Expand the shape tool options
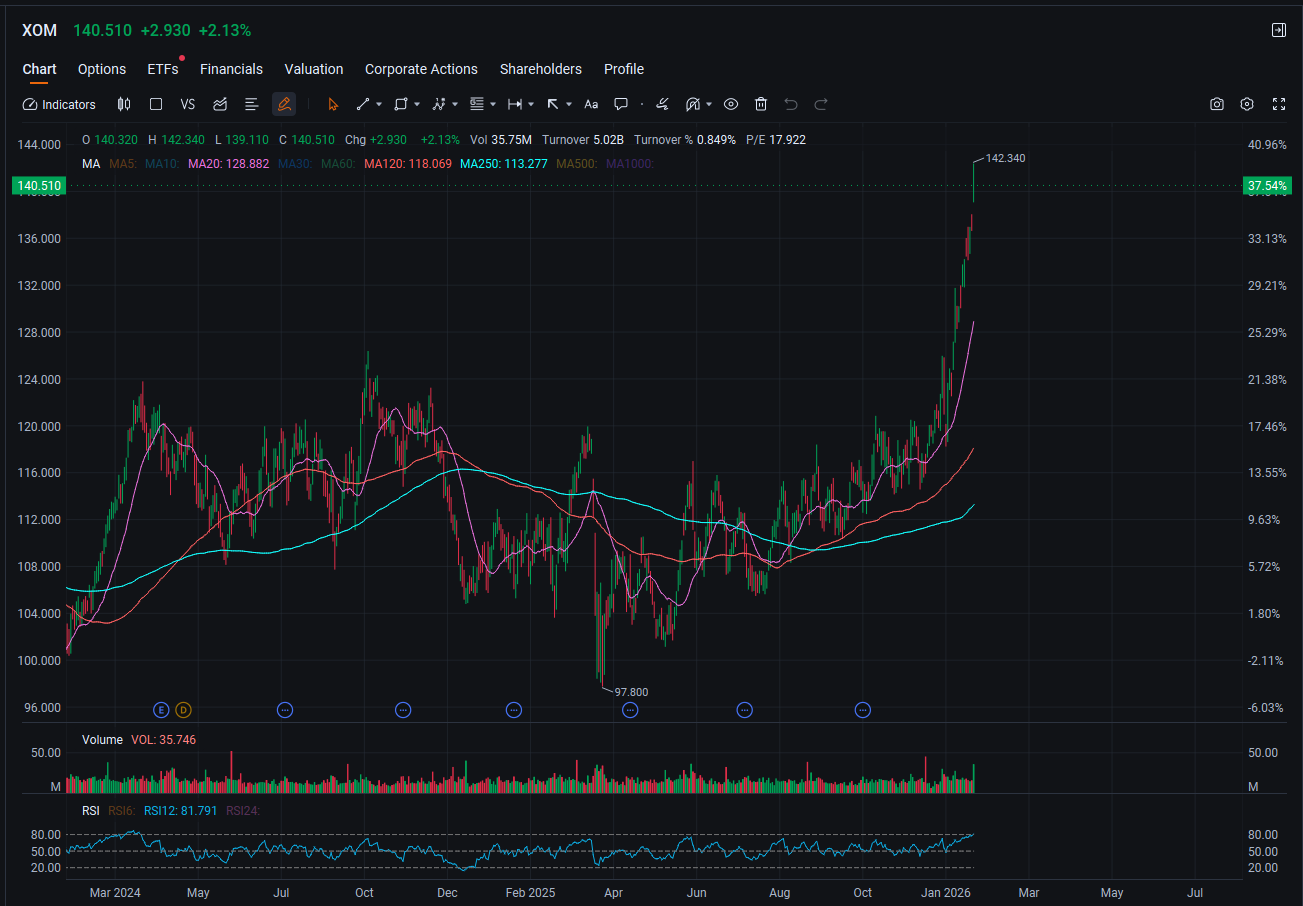 click(417, 104)
